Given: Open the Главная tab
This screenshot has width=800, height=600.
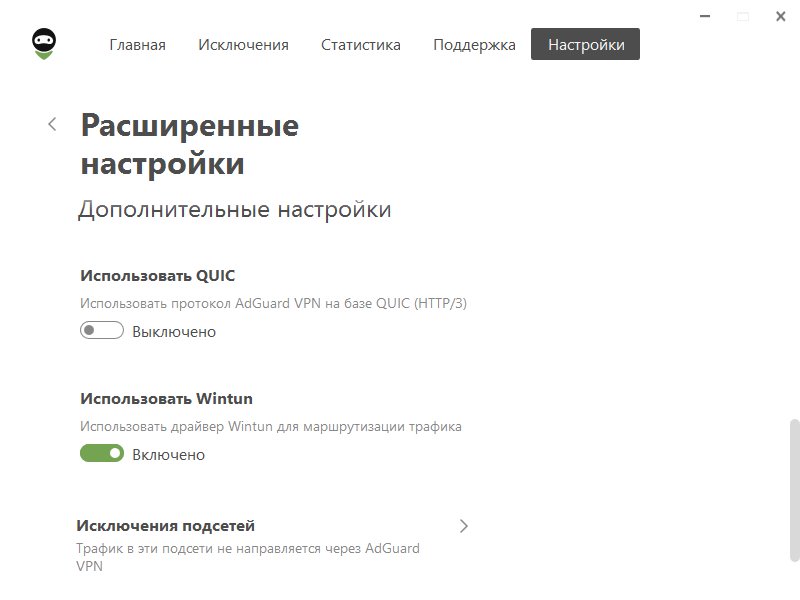Looking at the screenshot, I should click(x=137, y=45).
